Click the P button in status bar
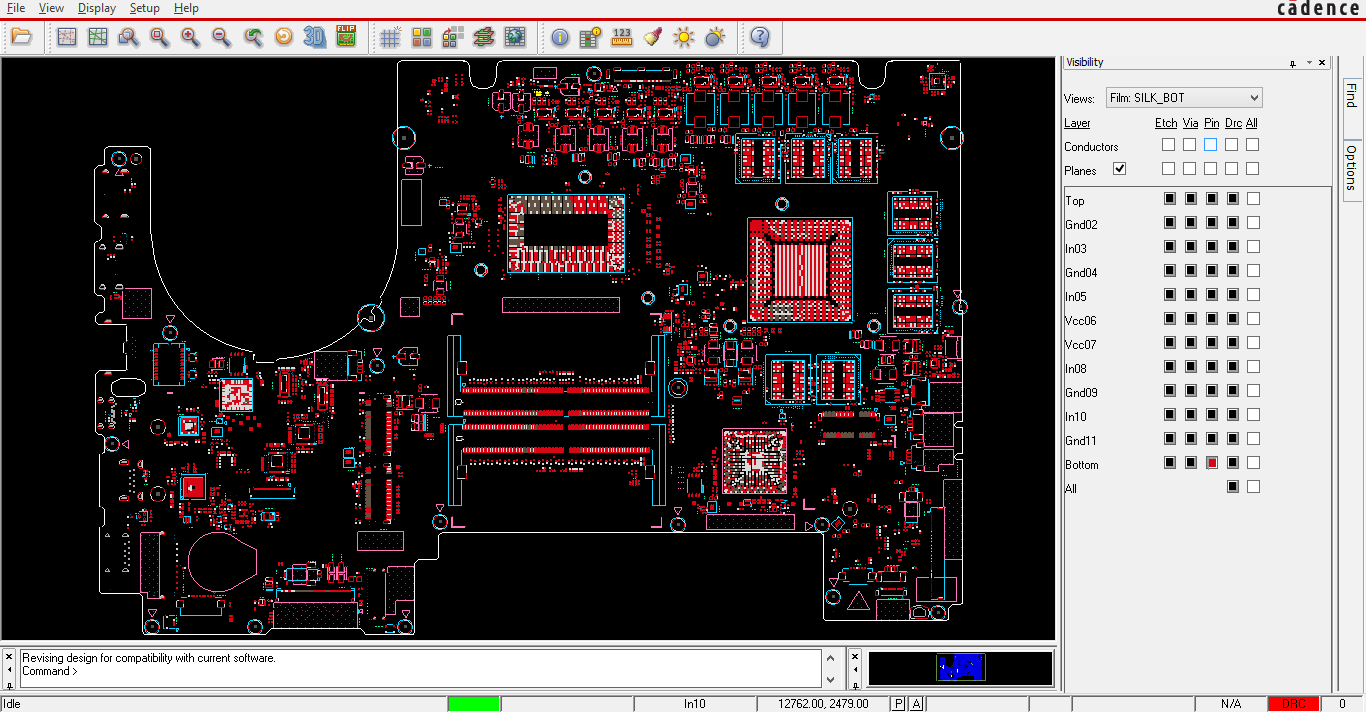 [899, 704]
